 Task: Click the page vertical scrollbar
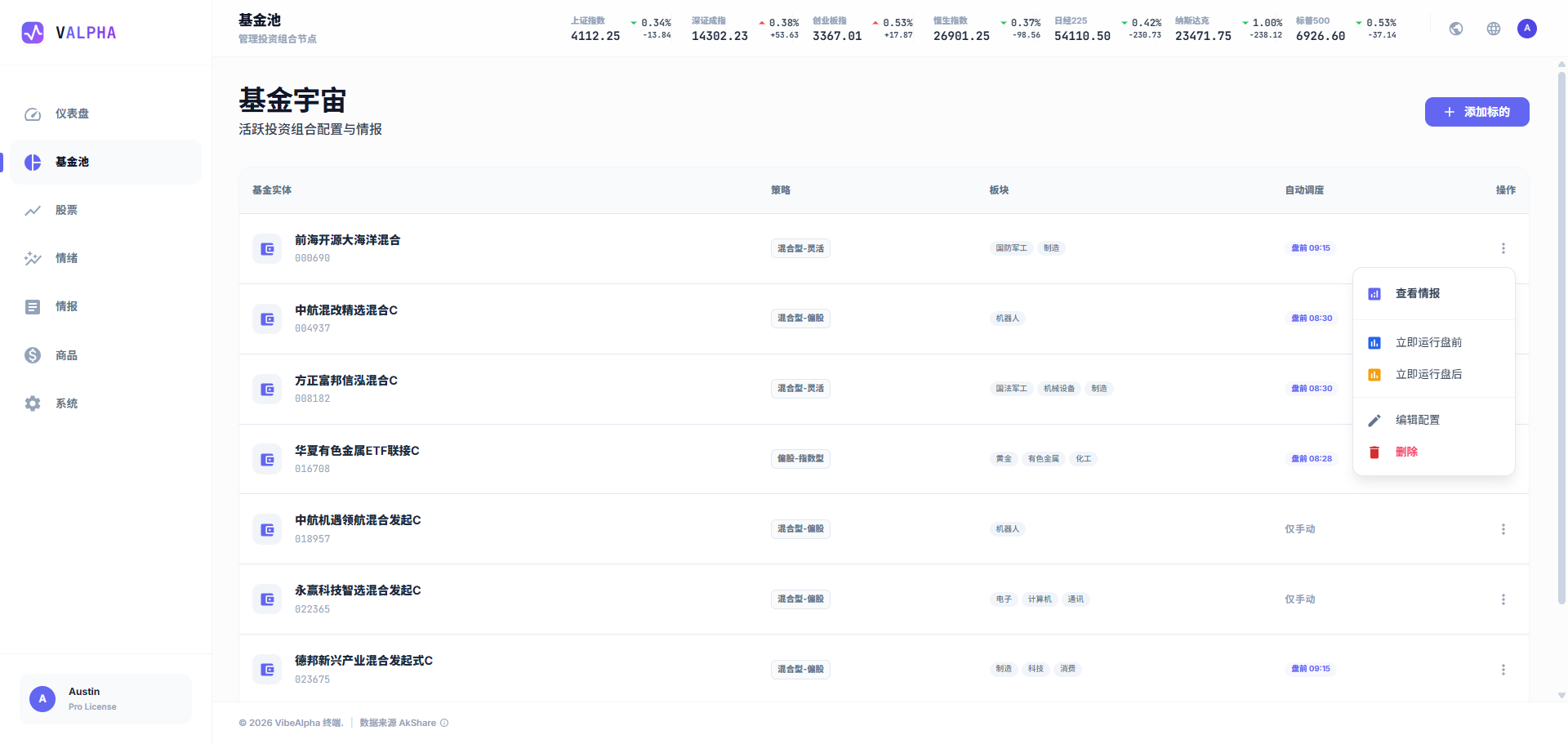(1561, 337)
